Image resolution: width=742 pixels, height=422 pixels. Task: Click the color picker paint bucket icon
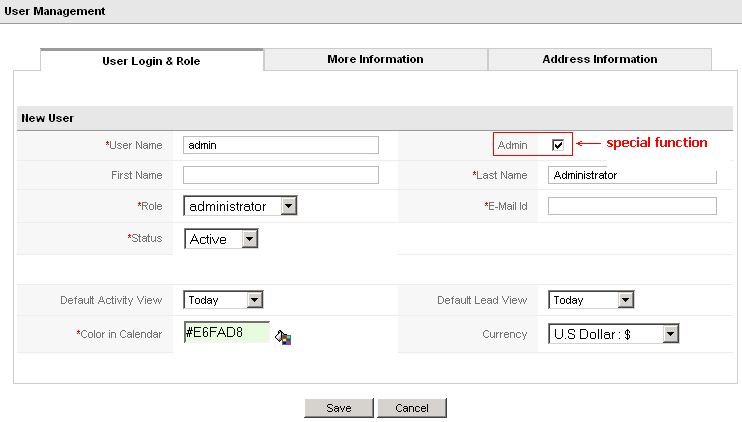pos(283,338)
